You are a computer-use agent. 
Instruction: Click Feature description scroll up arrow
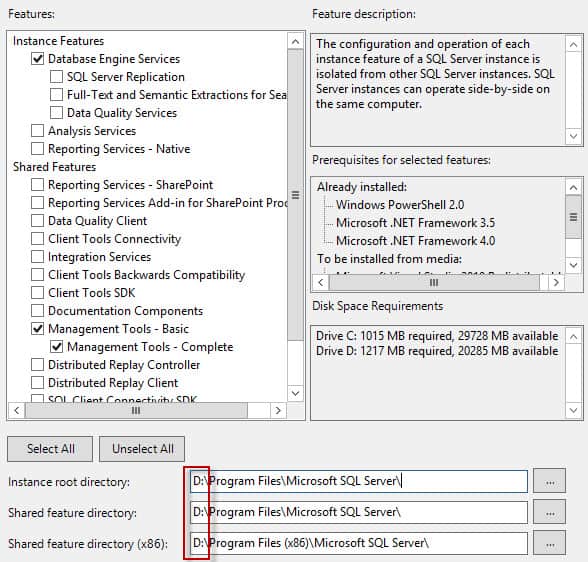coord(573,45)
